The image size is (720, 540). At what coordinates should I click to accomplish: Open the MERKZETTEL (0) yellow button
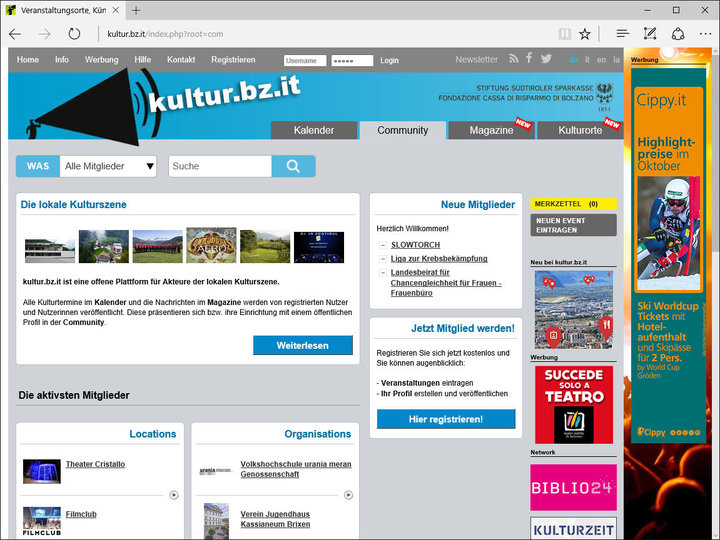[574, 204]
